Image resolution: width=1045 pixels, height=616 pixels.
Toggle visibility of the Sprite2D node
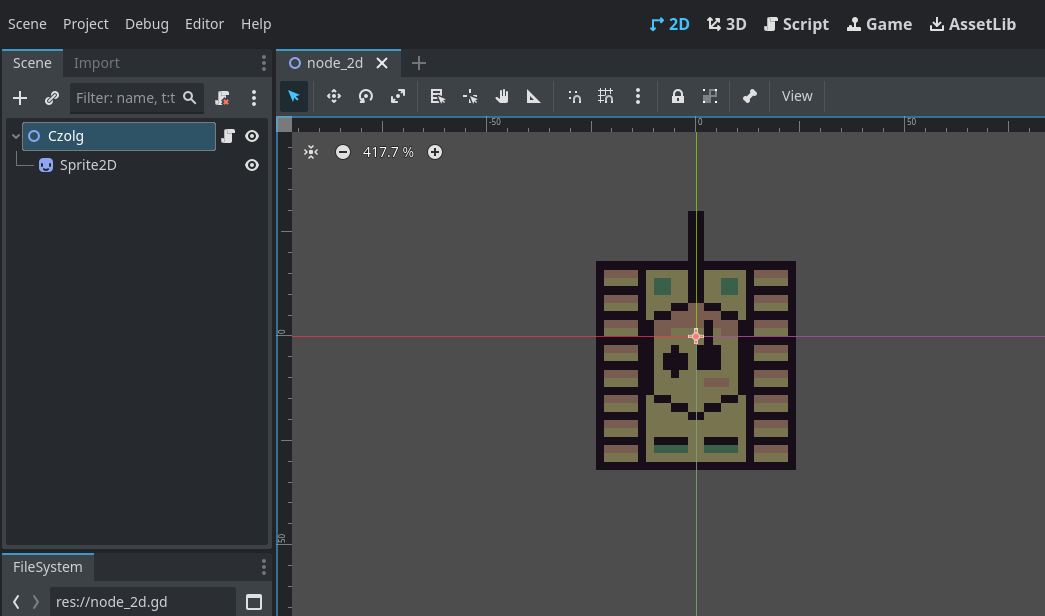point(252,165)
